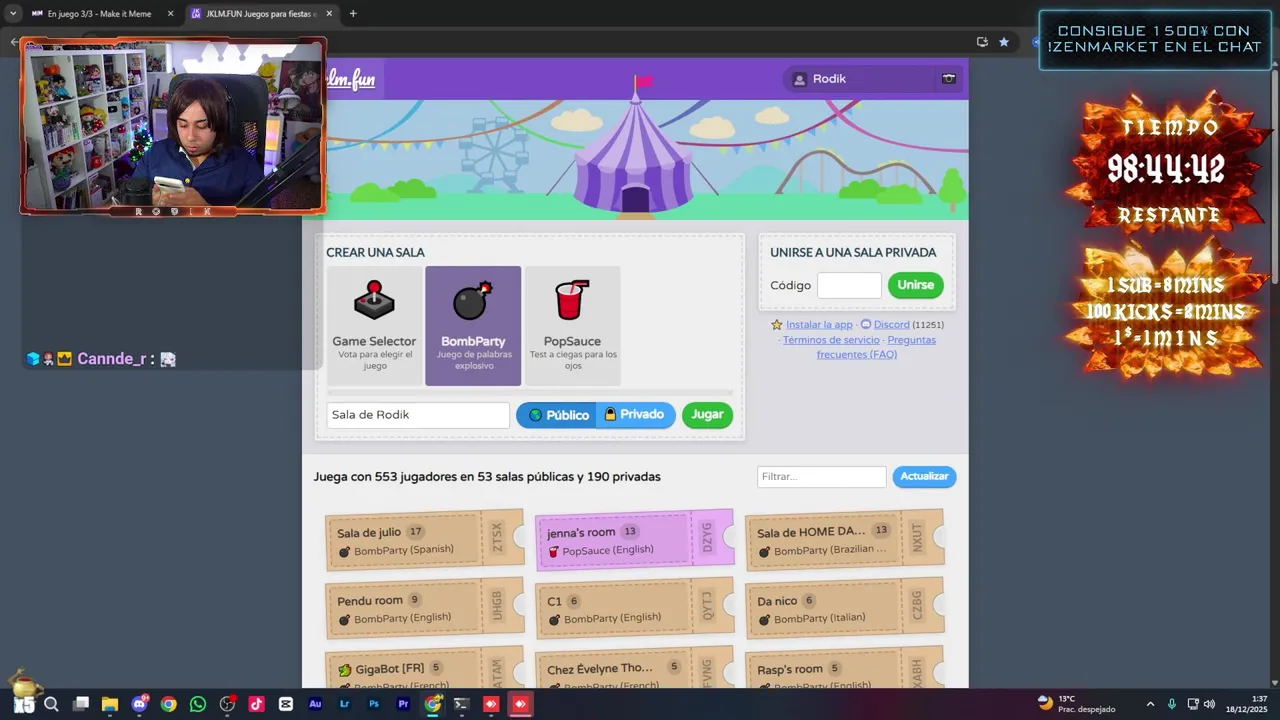Open Task View in taskbar
The height and width of the screenshot is (720, 1280).
pos(81,704)
